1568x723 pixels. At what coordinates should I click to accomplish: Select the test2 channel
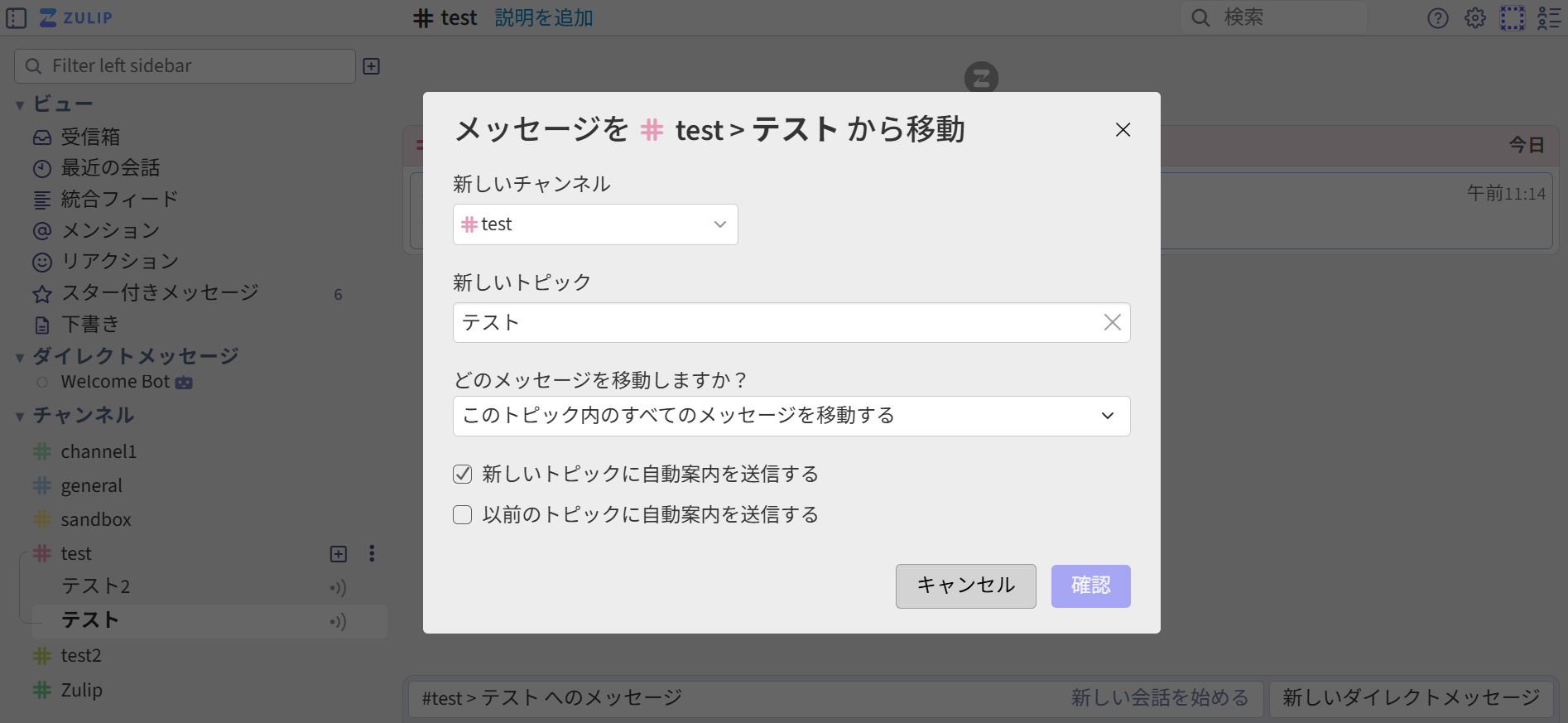81,656
